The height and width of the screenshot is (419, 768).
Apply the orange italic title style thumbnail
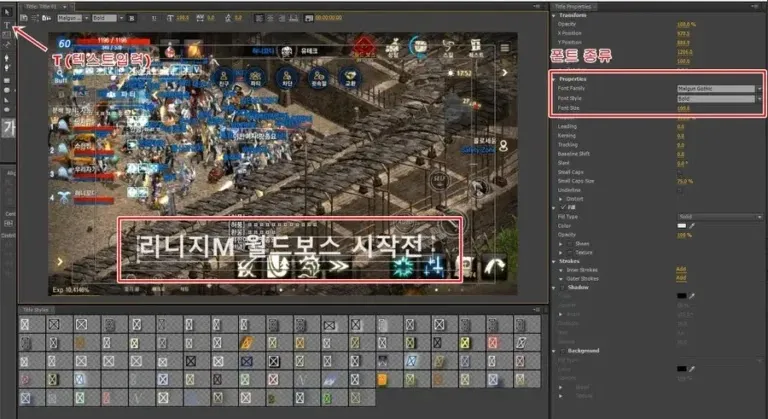[247, 343]
